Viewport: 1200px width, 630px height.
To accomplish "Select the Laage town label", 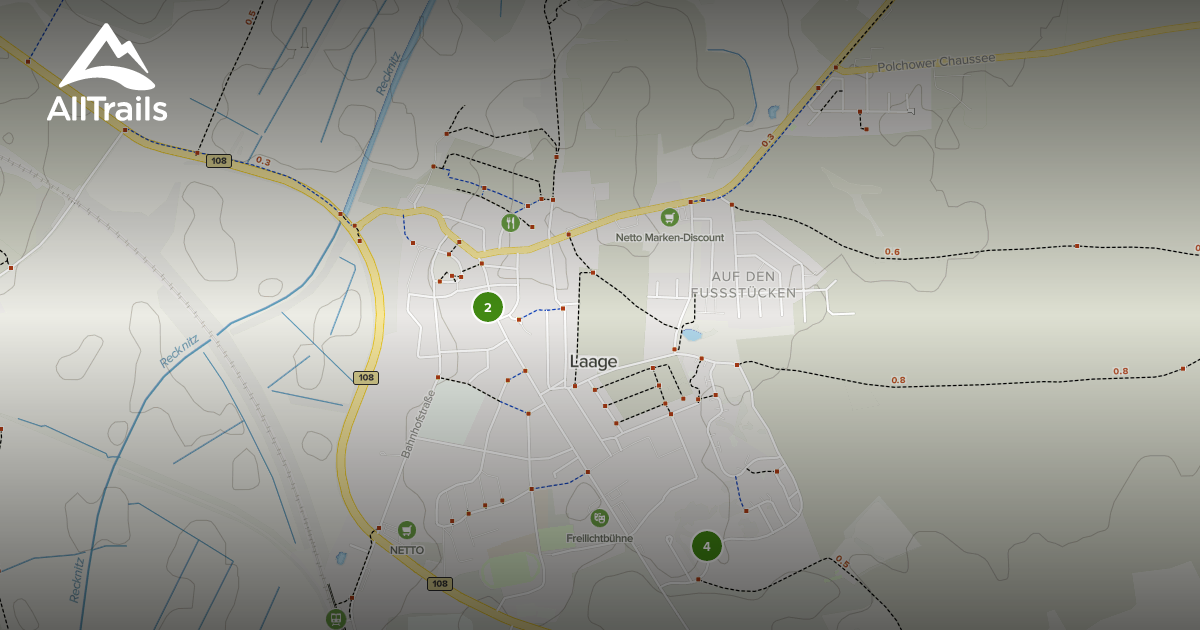I will (592, 361).
